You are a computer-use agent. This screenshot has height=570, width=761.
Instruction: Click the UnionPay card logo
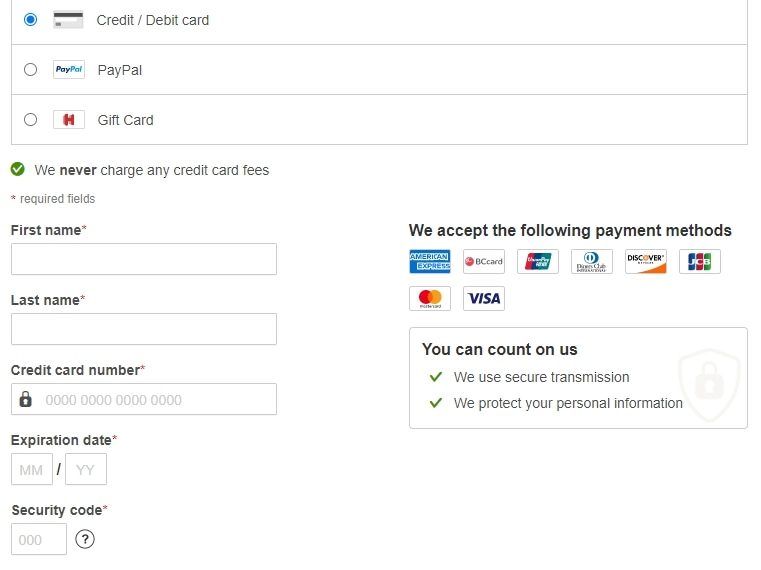(x=538, y=262)
